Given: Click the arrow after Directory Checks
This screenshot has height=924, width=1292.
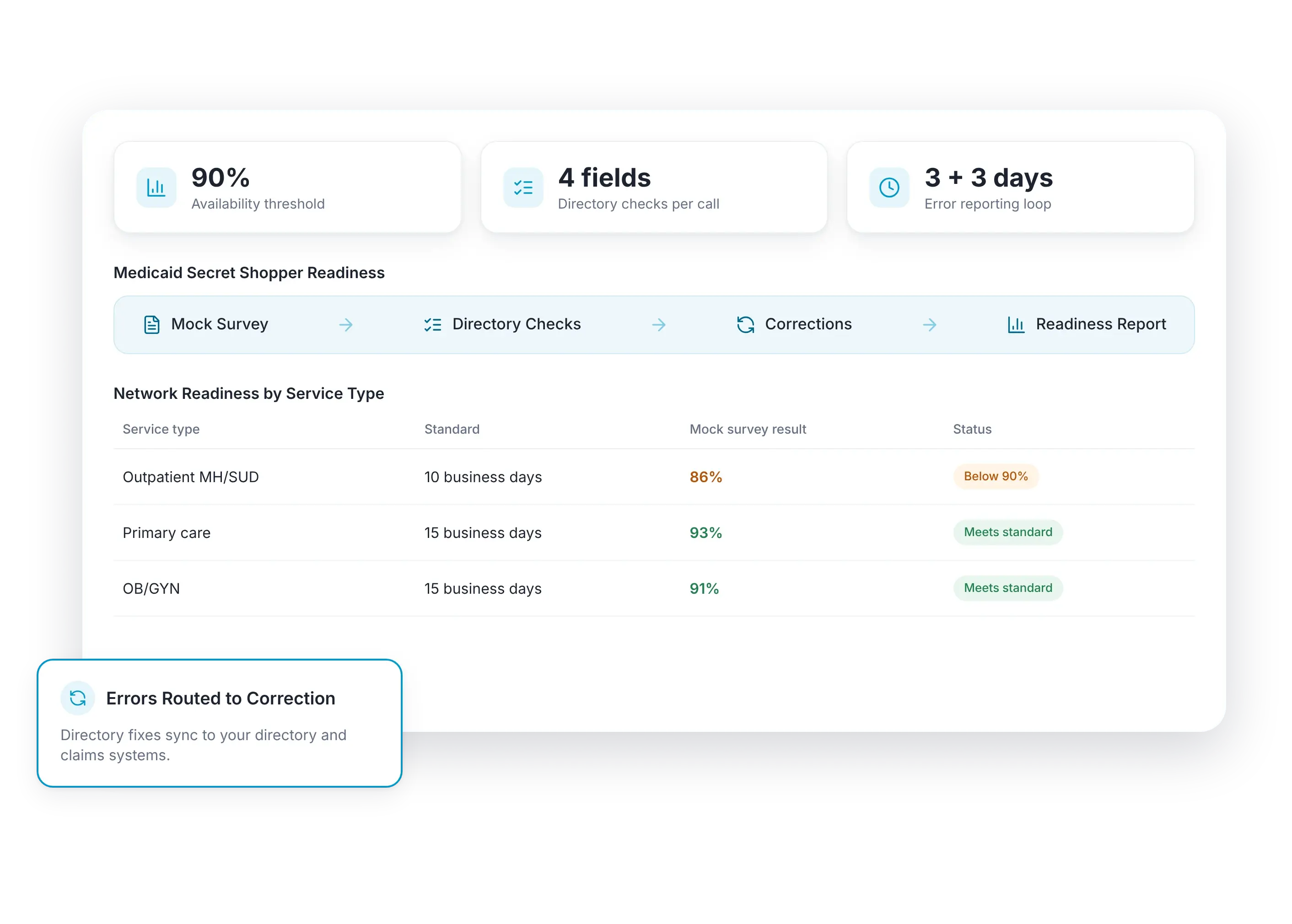Looking at the screenshot, I should tap(658, 324).
